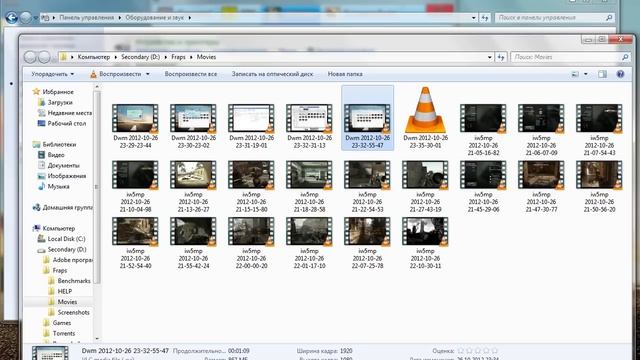Select video iw5mp 2012-10-26 22-07-25-78
The height and width of the screenshot is (360, 640).
tap(367, 242)
